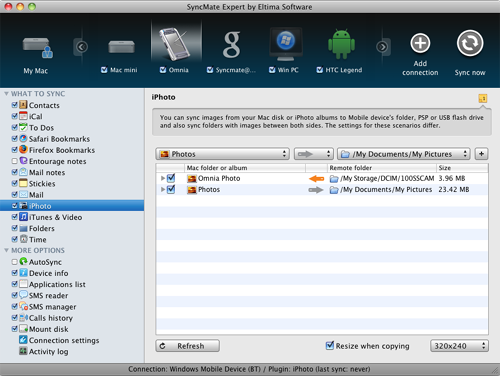Screen dimensions: 500x376
Task: Click the Safari Bookmarks compass icon
Action: click(x=23, y=138)
